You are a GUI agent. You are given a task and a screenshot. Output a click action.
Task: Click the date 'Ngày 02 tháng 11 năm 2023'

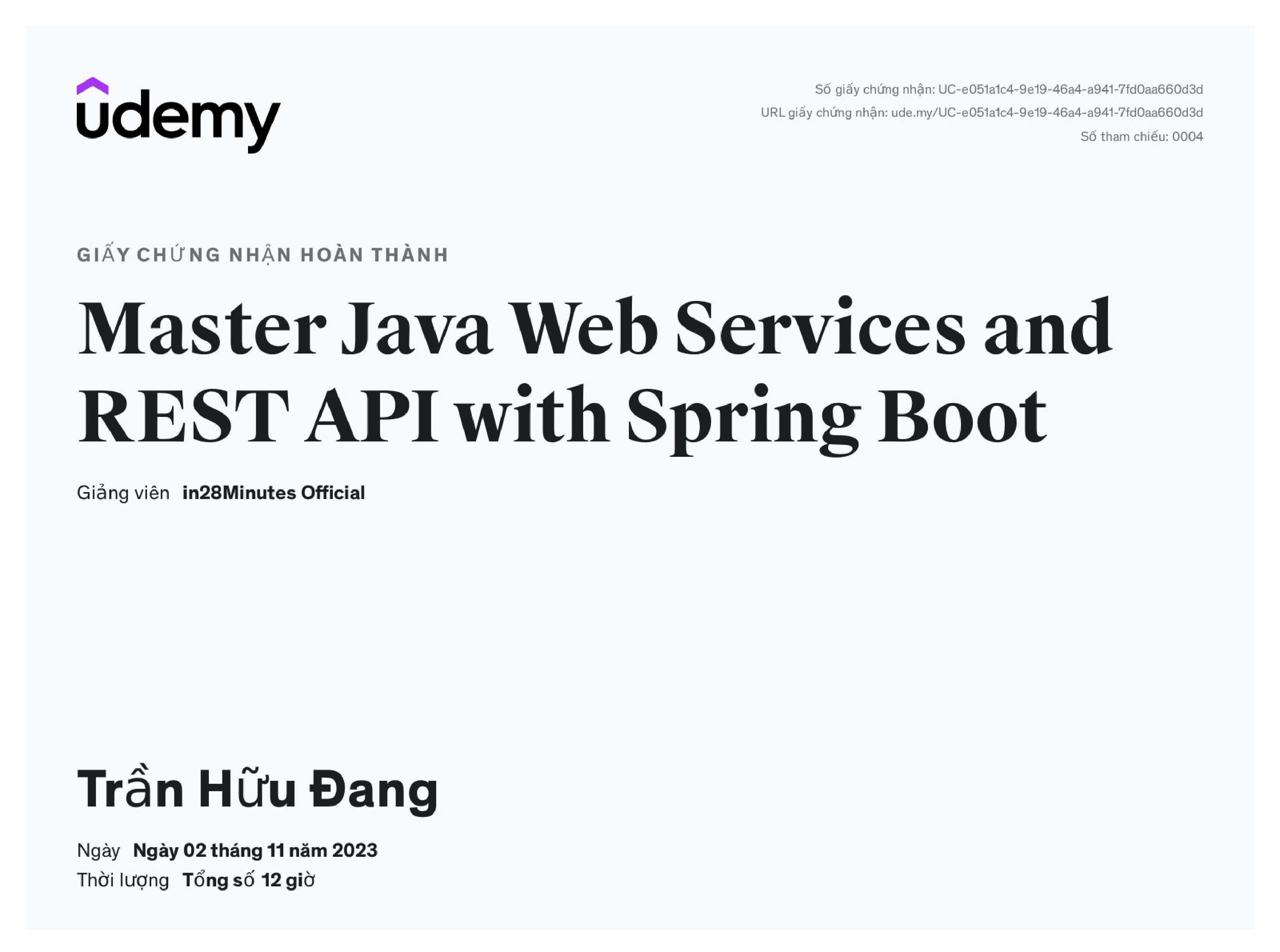255,851
